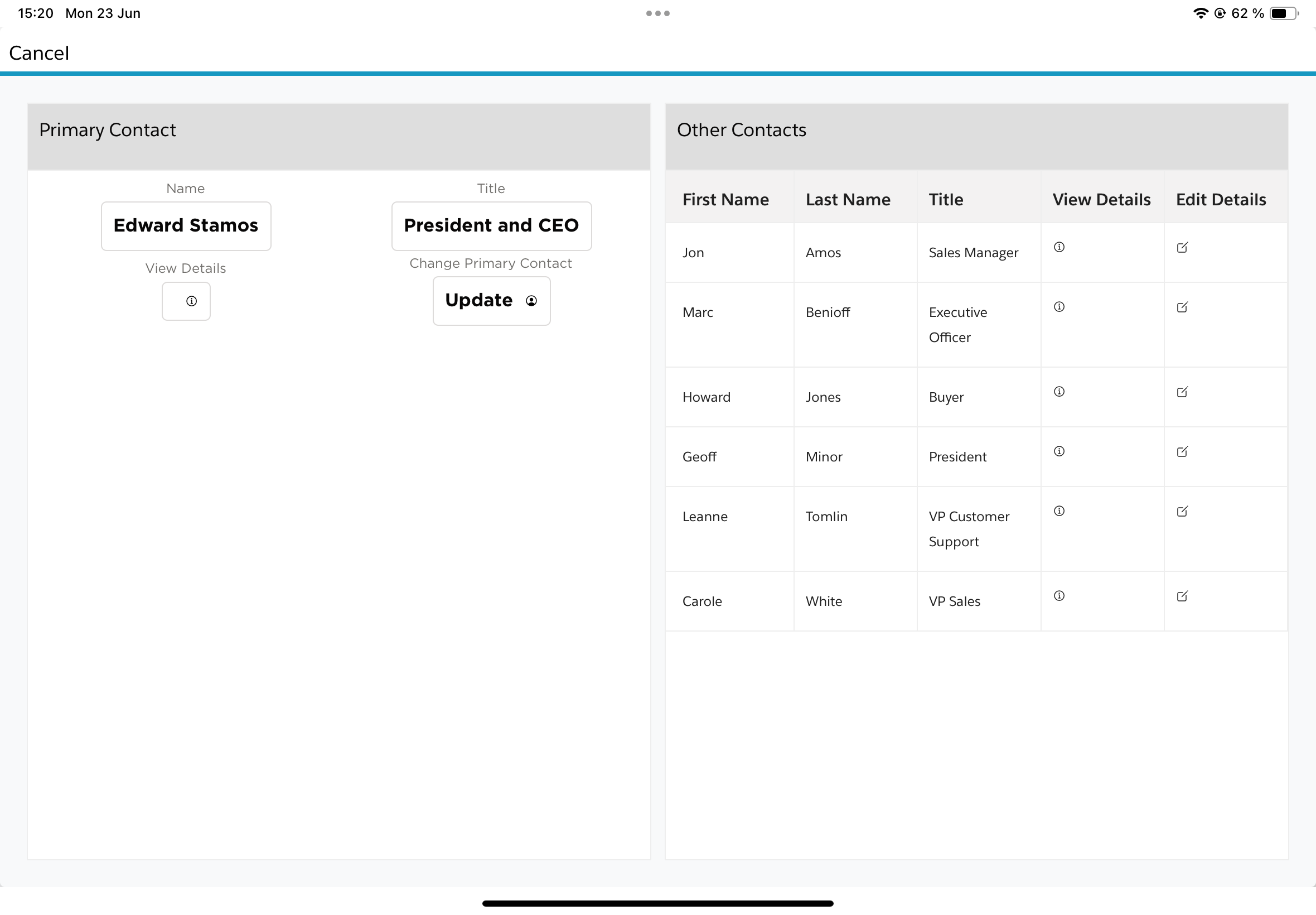1316x915 pixels.
Task: Tap the battery indicator in status bar
Action: 1282,13
